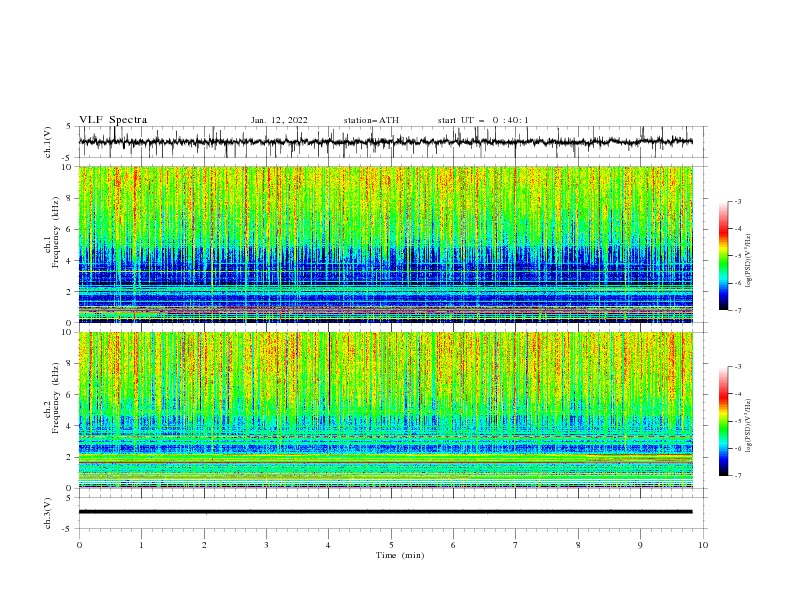Click the log(PSD) label of the upper colorbar

pyautogui.click(x=748, y=261)
